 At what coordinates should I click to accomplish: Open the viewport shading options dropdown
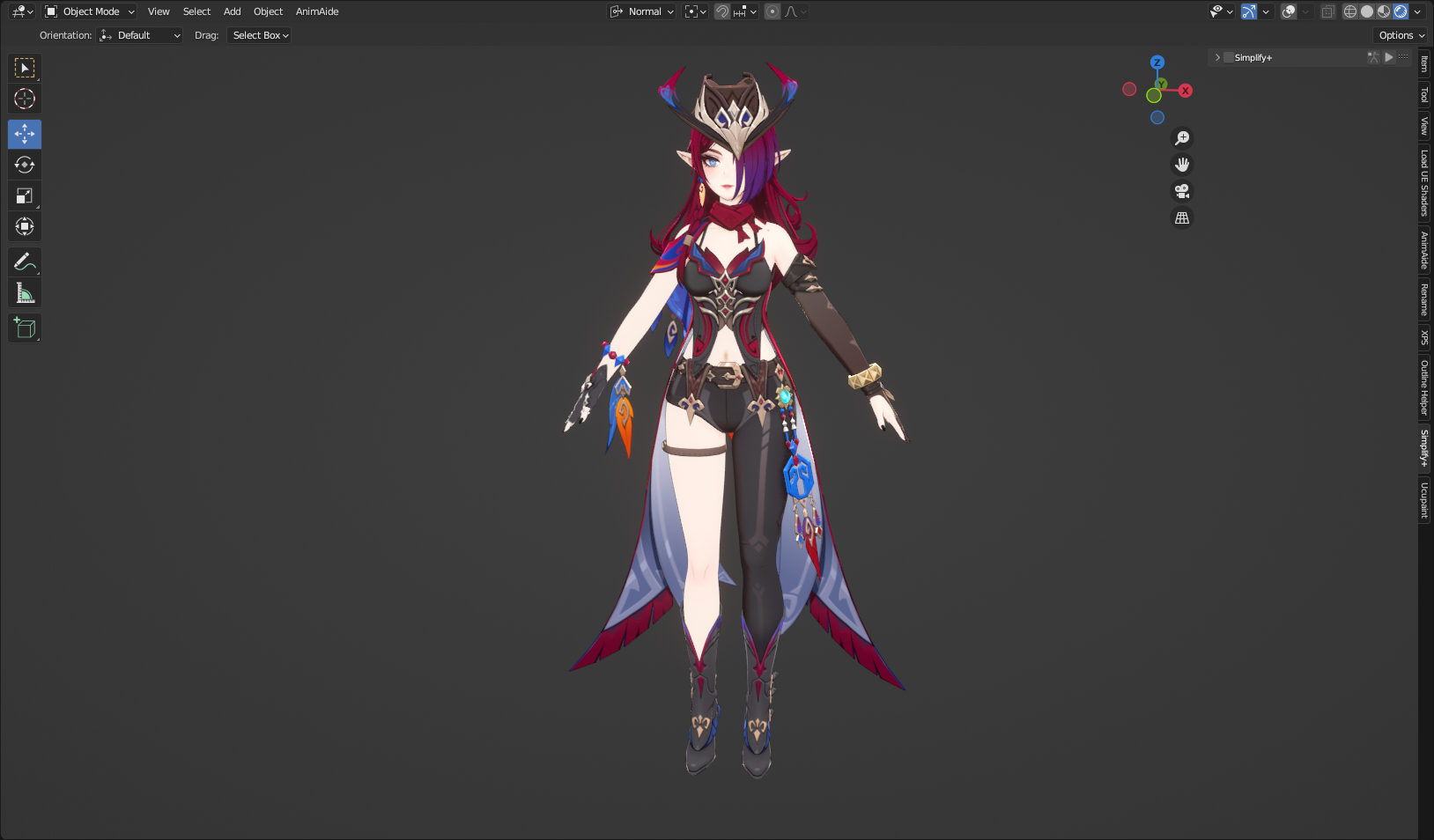(x=1417, y=11)
